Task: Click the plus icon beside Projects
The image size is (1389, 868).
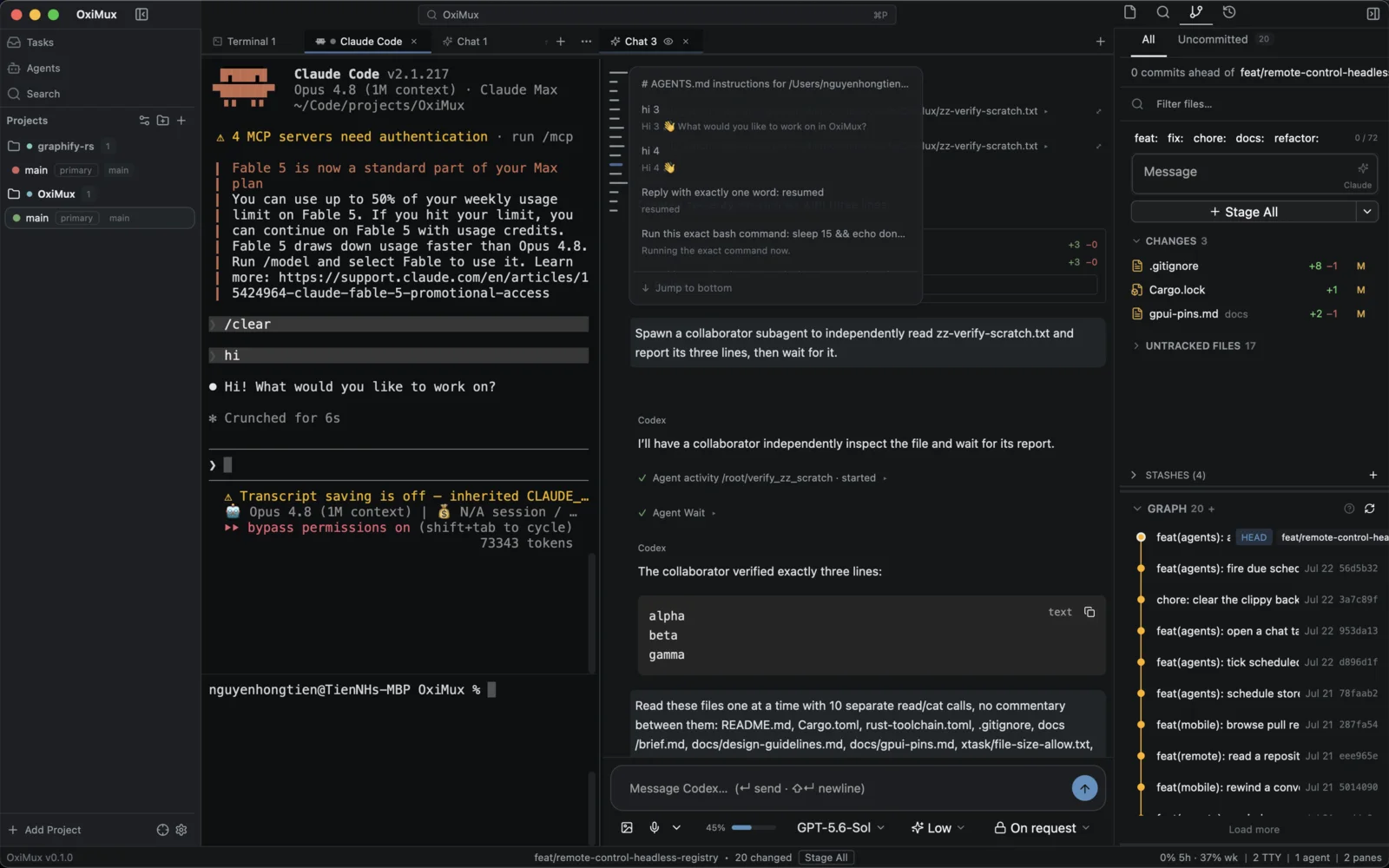Action: (181, 121)
